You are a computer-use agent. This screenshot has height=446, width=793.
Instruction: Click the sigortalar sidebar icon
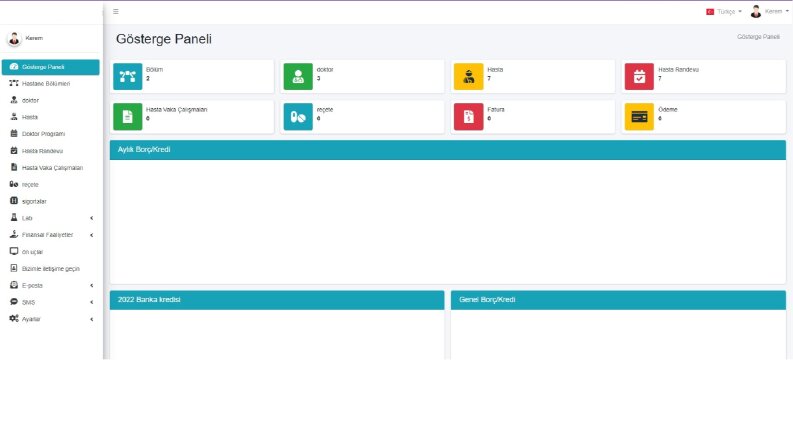tap(14, 201)
